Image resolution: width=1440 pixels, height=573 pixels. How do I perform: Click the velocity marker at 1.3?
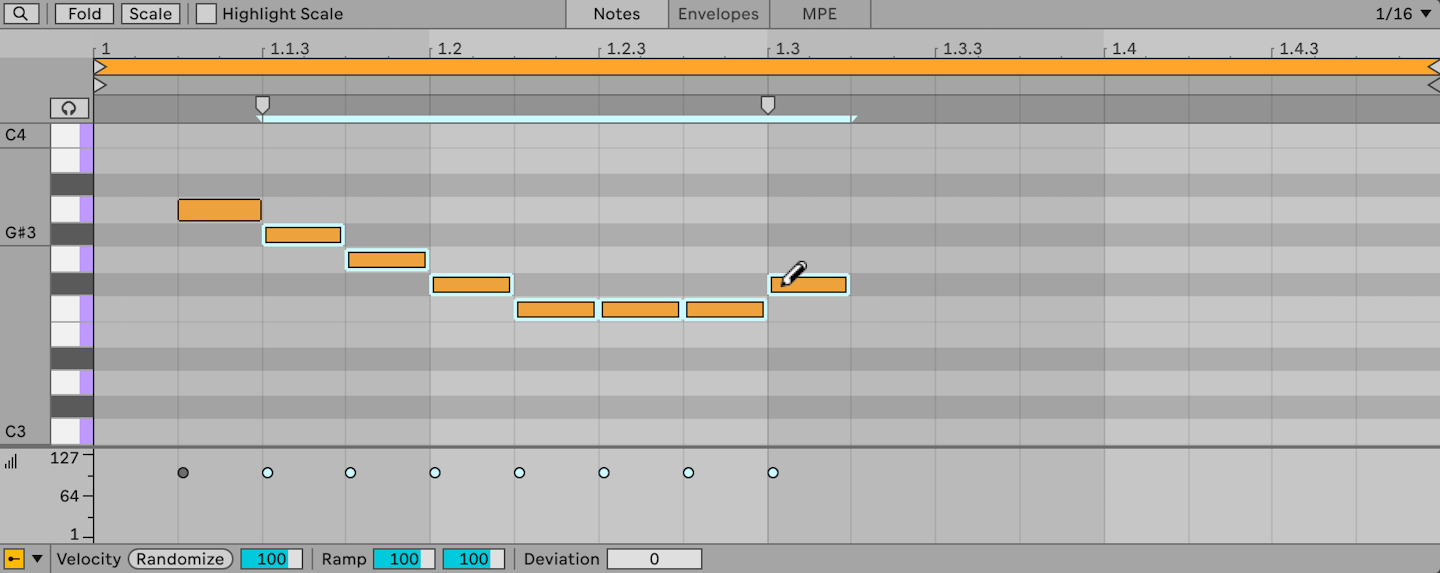(773, 473)
